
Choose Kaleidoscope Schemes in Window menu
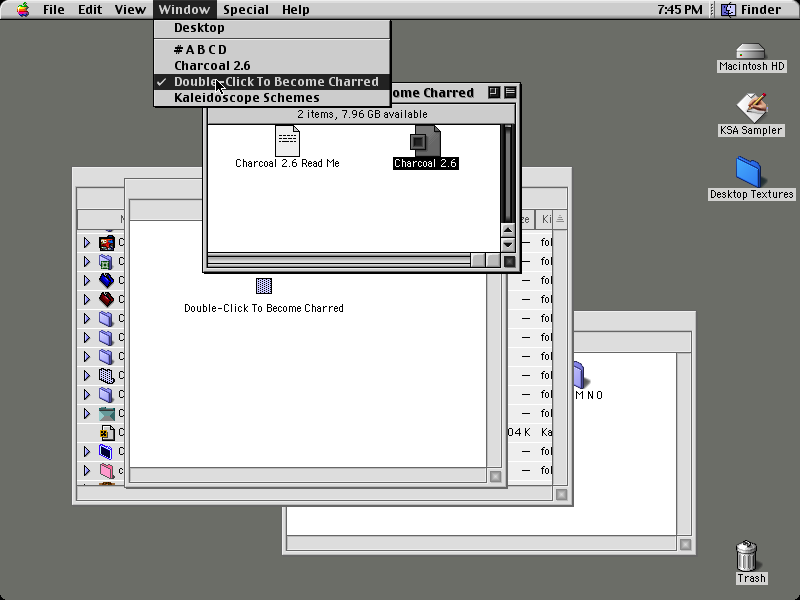272,97
